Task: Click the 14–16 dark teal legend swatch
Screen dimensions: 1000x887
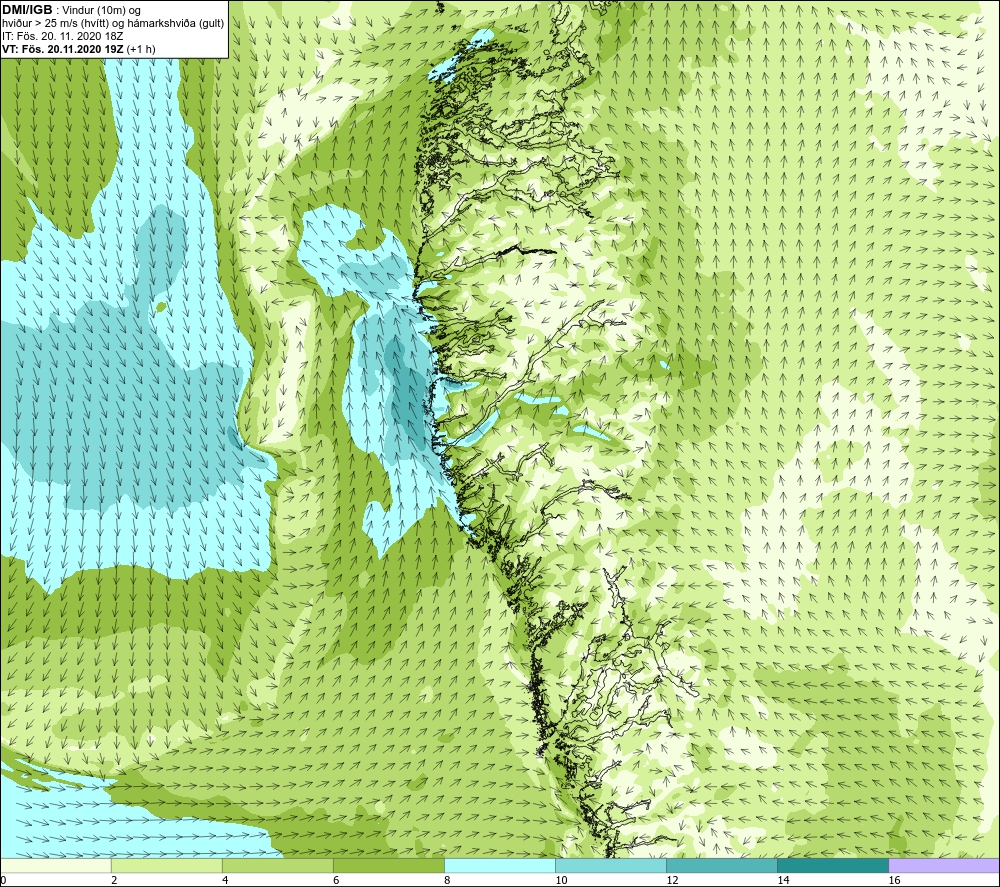Action: (832, 865)
